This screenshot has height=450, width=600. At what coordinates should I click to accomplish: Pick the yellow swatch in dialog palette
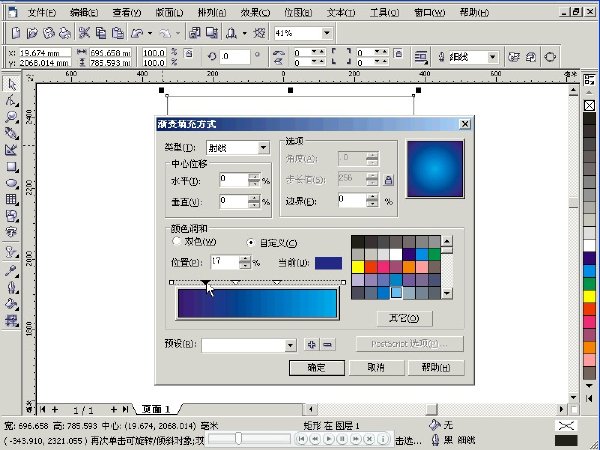click(358, 267)
